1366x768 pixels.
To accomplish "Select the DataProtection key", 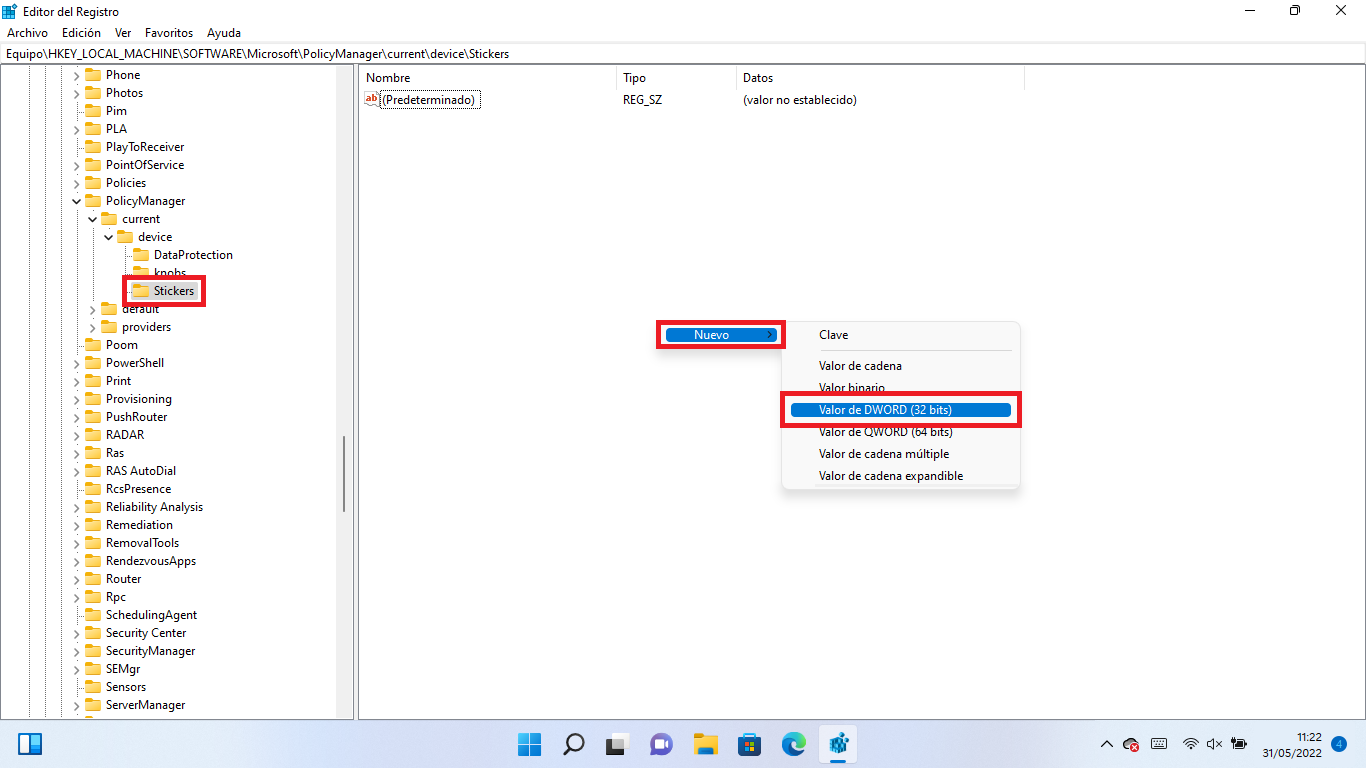I will [x=193, y=255].
